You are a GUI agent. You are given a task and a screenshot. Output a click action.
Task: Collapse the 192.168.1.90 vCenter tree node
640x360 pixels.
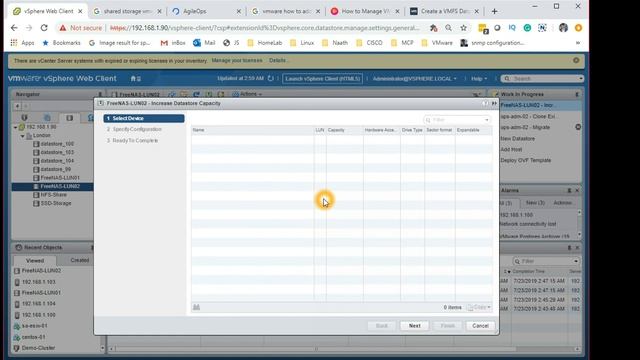click(x=16, y=127)
